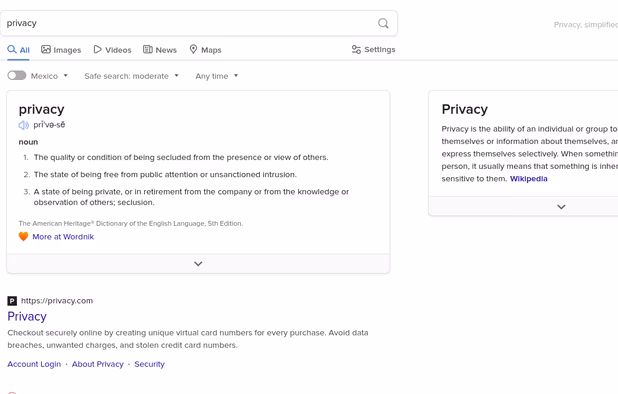Click the magnifying glass search button
618x394 pixels.
click(383, 23)
